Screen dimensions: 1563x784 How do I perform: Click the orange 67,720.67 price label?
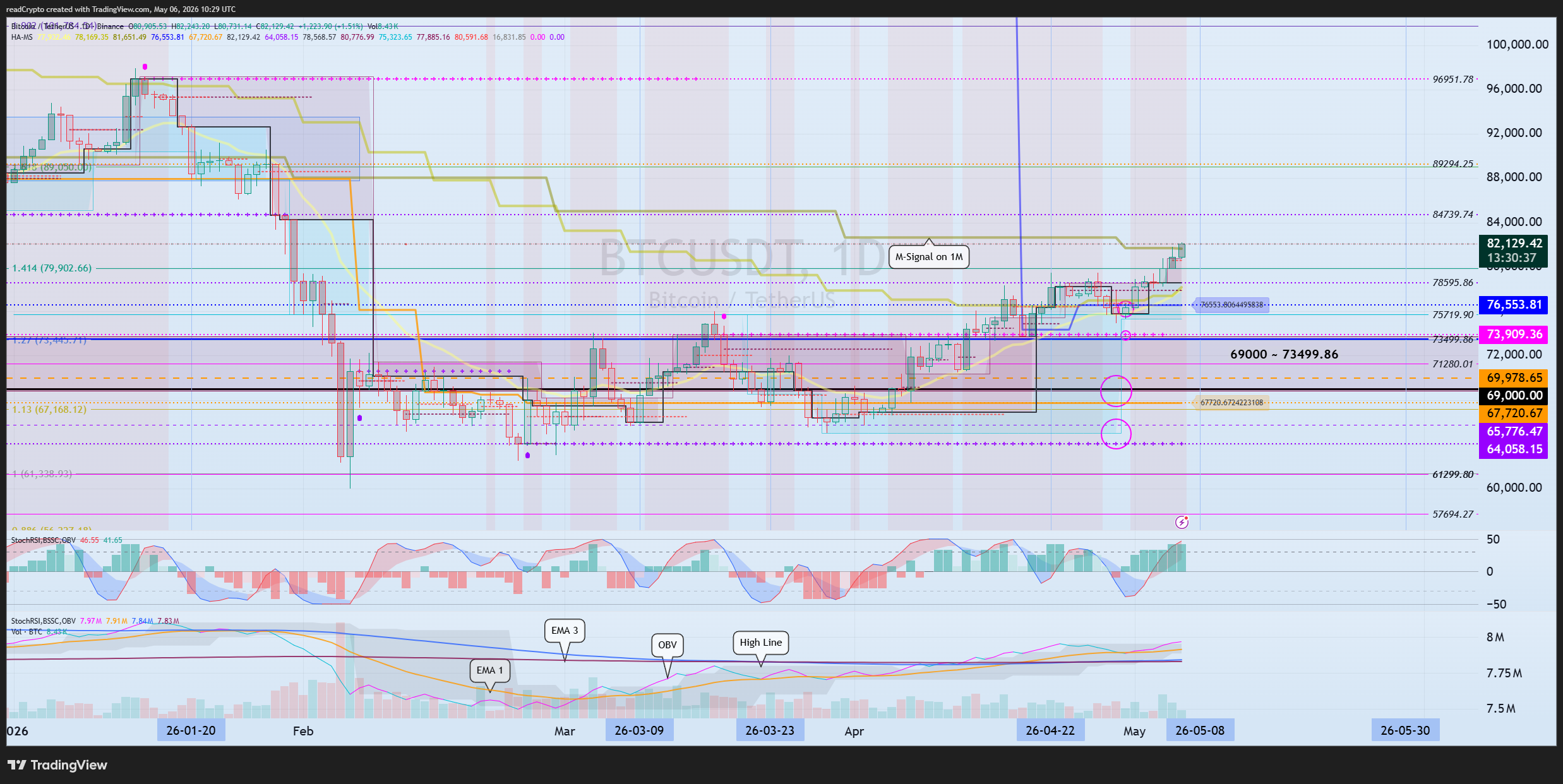1513,413
